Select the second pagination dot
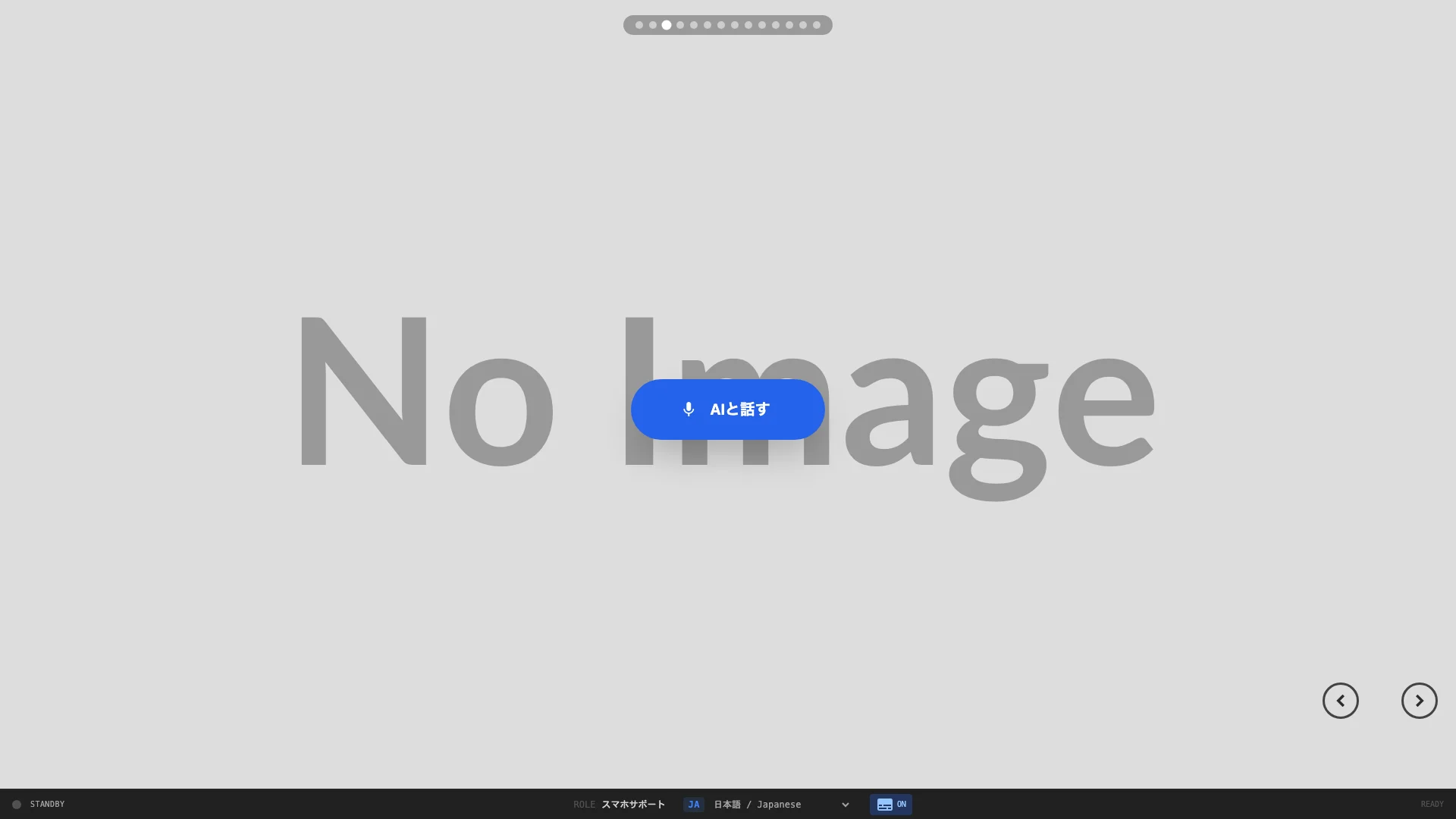This screenshot has width=1456, height=819. click(x=653, y=25)
